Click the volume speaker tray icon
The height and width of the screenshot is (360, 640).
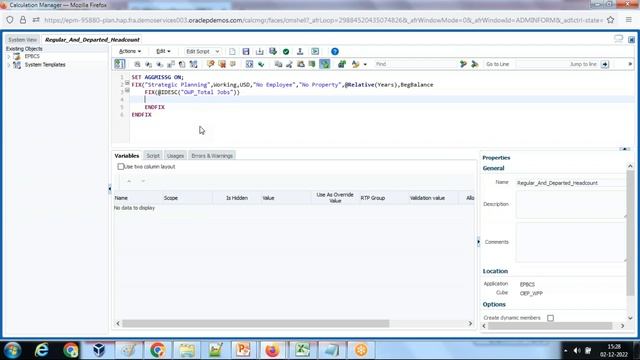click(x=576, y=351)
